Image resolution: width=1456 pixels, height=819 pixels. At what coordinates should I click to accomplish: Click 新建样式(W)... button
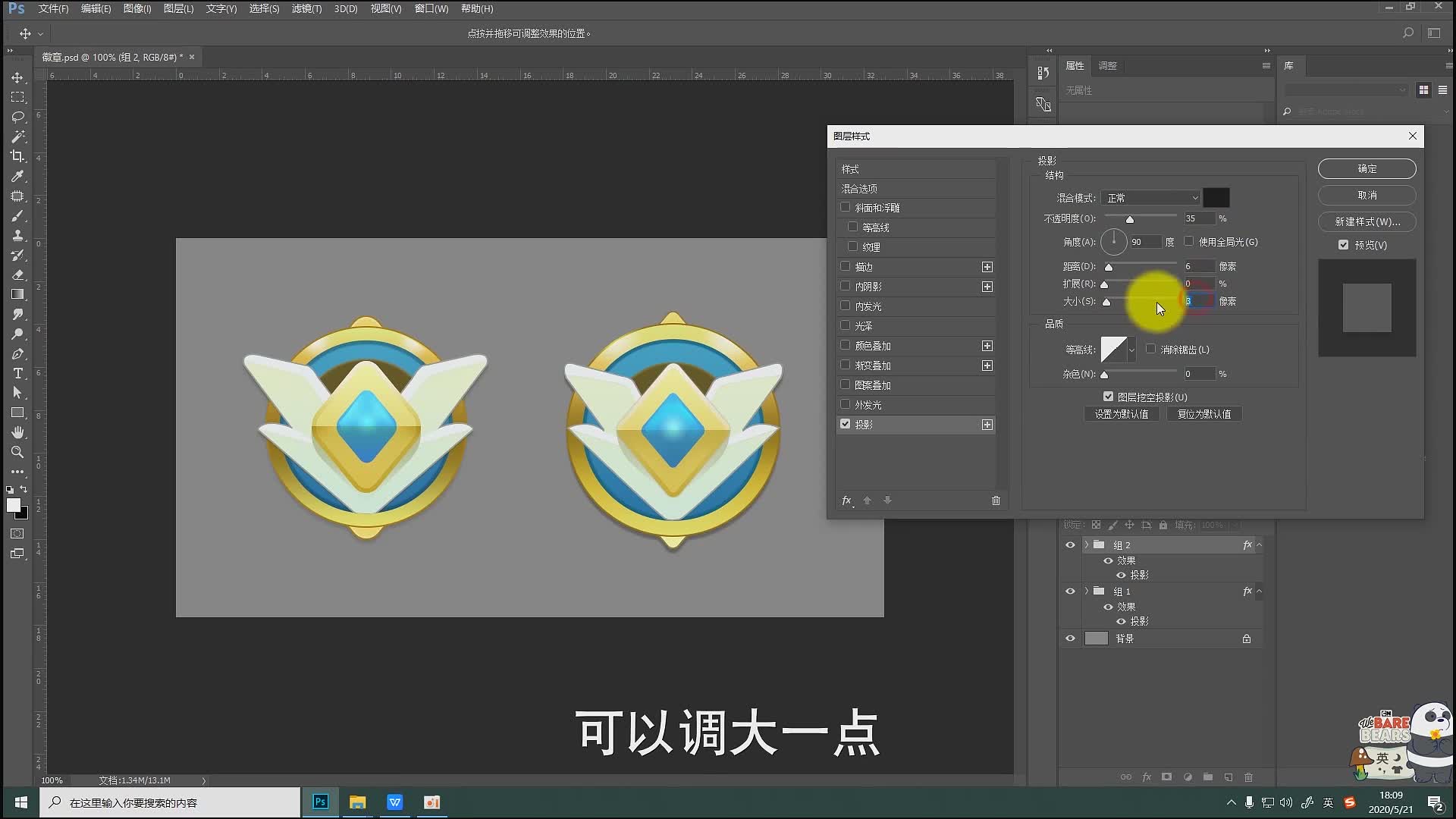(1367, 221)
